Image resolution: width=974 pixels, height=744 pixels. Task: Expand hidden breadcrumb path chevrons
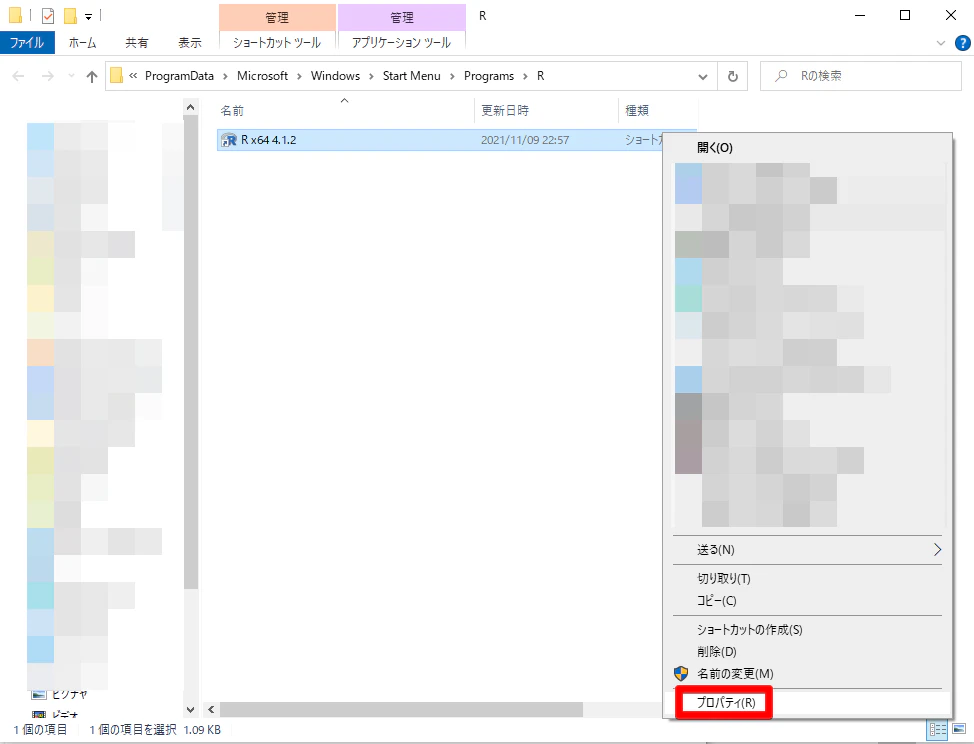click(x=133, y=76)
